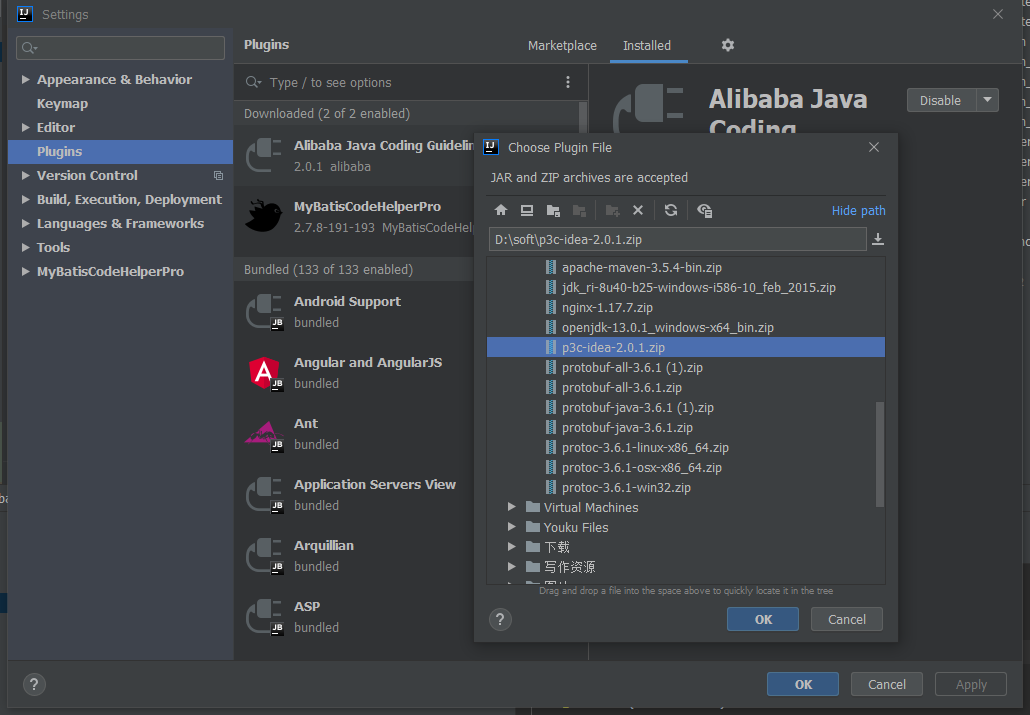Click Arquillian plugin icon
Viewport: 1030px width, 715px height.
[x=264, y=556]
